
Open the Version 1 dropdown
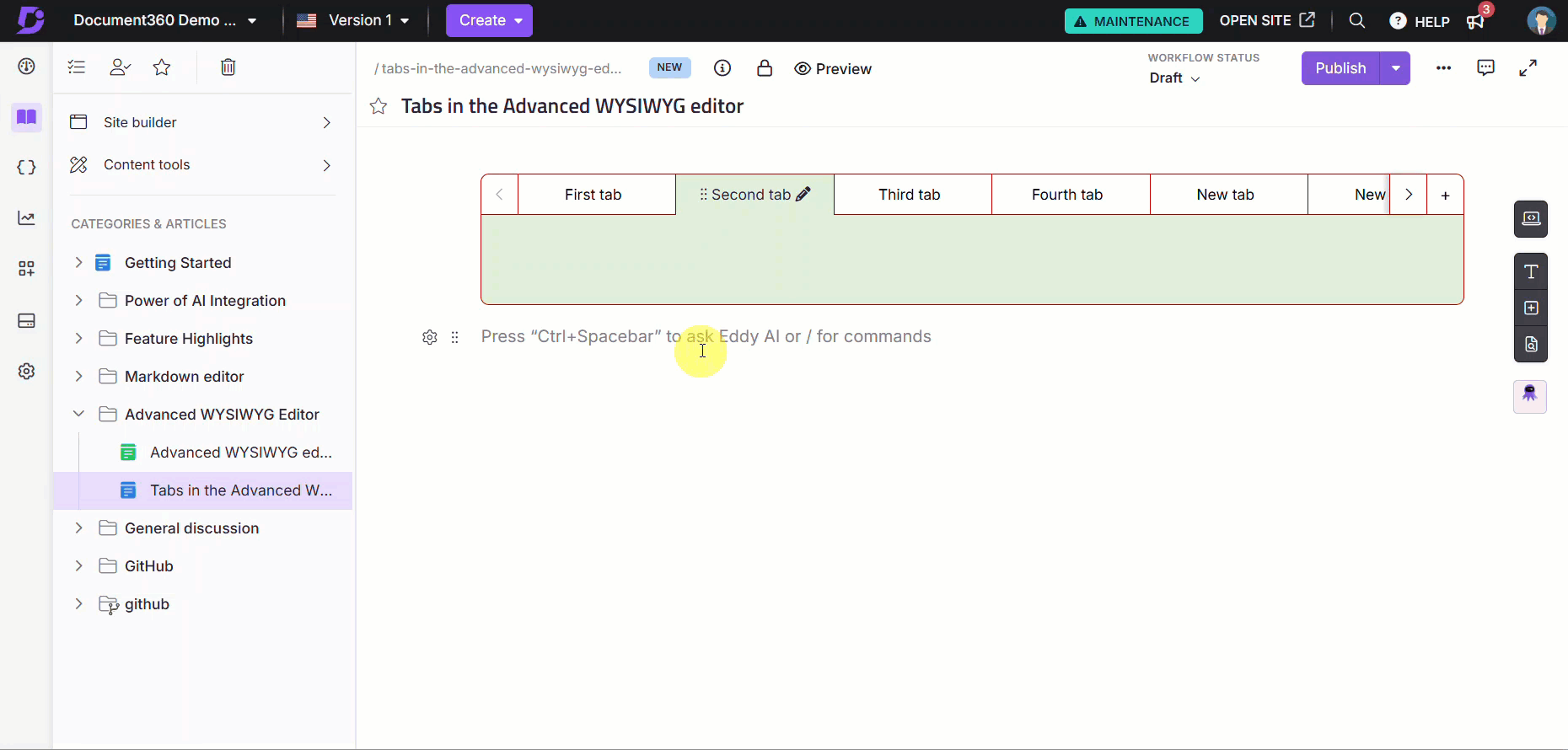pyautogui.click(x=353, y=20)
